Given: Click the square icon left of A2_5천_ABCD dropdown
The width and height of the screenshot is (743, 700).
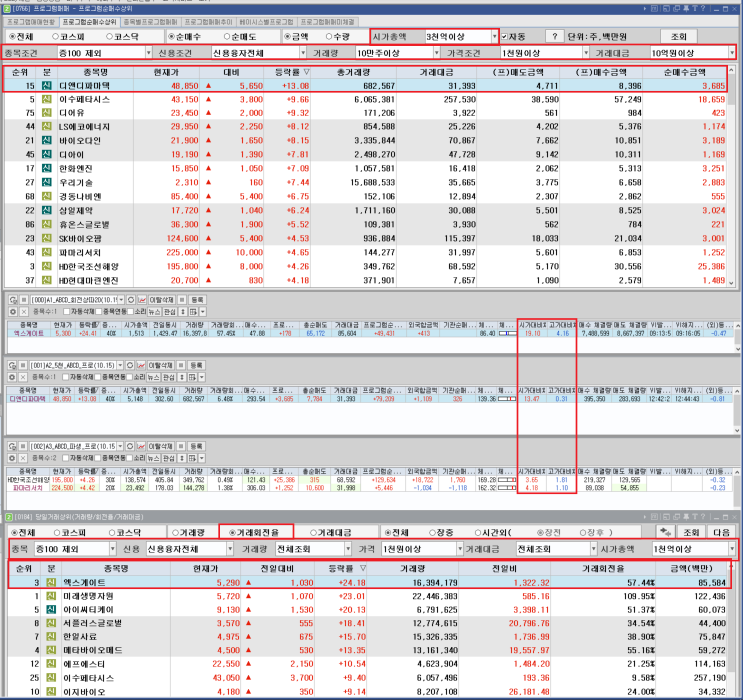Looking at the screenshot, I should coord(23,365).
